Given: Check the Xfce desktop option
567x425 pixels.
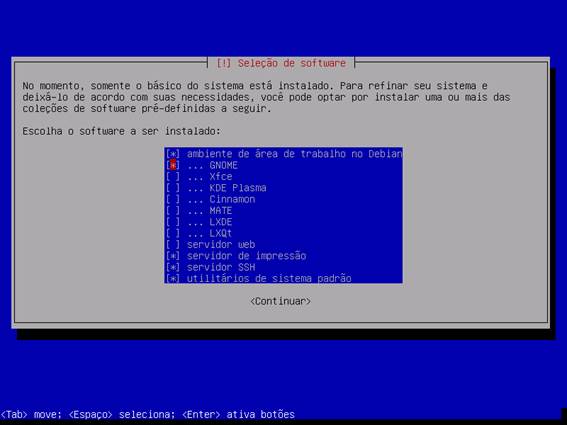Looking at the screenshot, I should pos(173,177).
